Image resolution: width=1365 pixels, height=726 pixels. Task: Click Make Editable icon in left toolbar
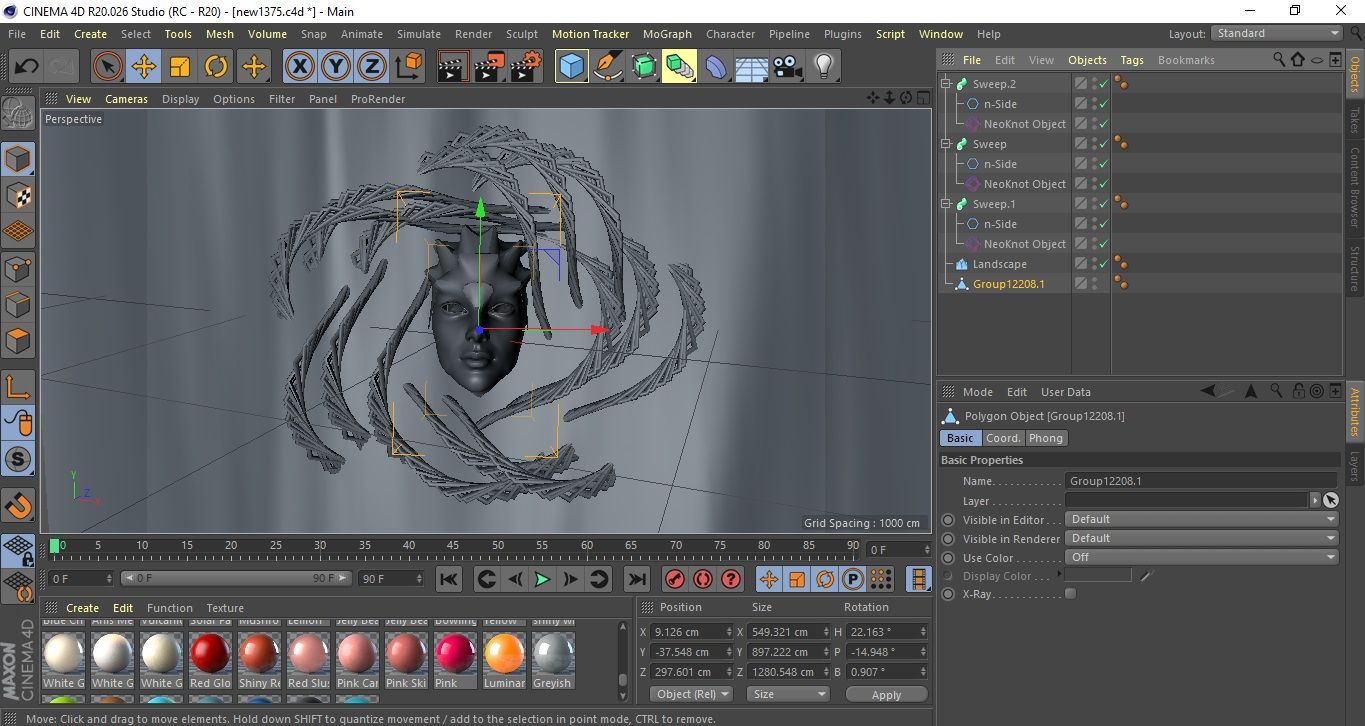pyautogui.click(x=18, y=114)
